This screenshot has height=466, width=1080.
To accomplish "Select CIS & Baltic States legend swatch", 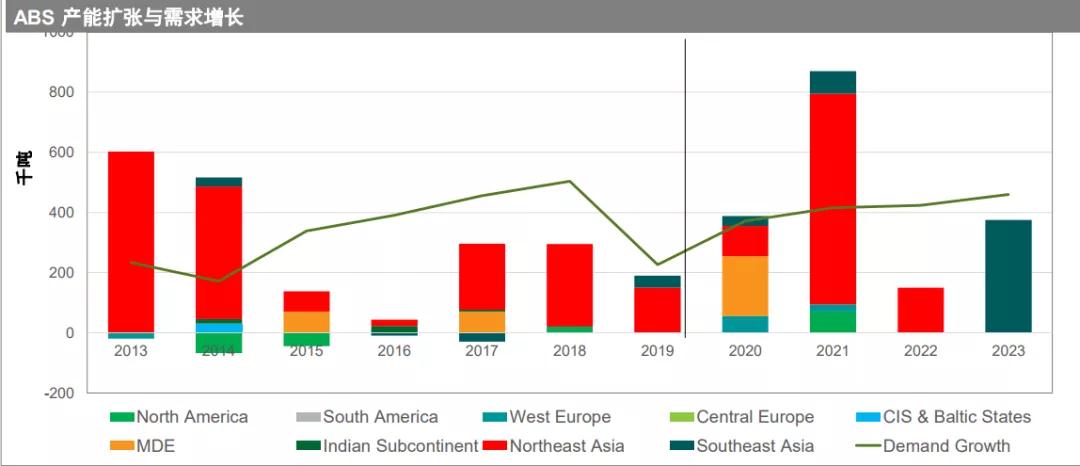I will pos(868,417).
